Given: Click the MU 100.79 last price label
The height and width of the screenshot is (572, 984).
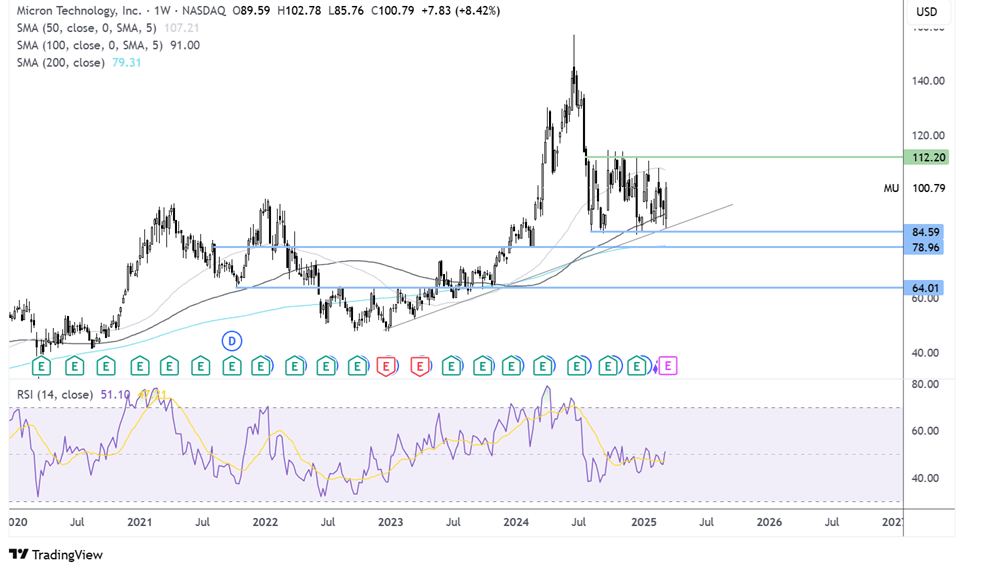Looking at the screenshot, I should pyautogui.click(x=914, y=188).
